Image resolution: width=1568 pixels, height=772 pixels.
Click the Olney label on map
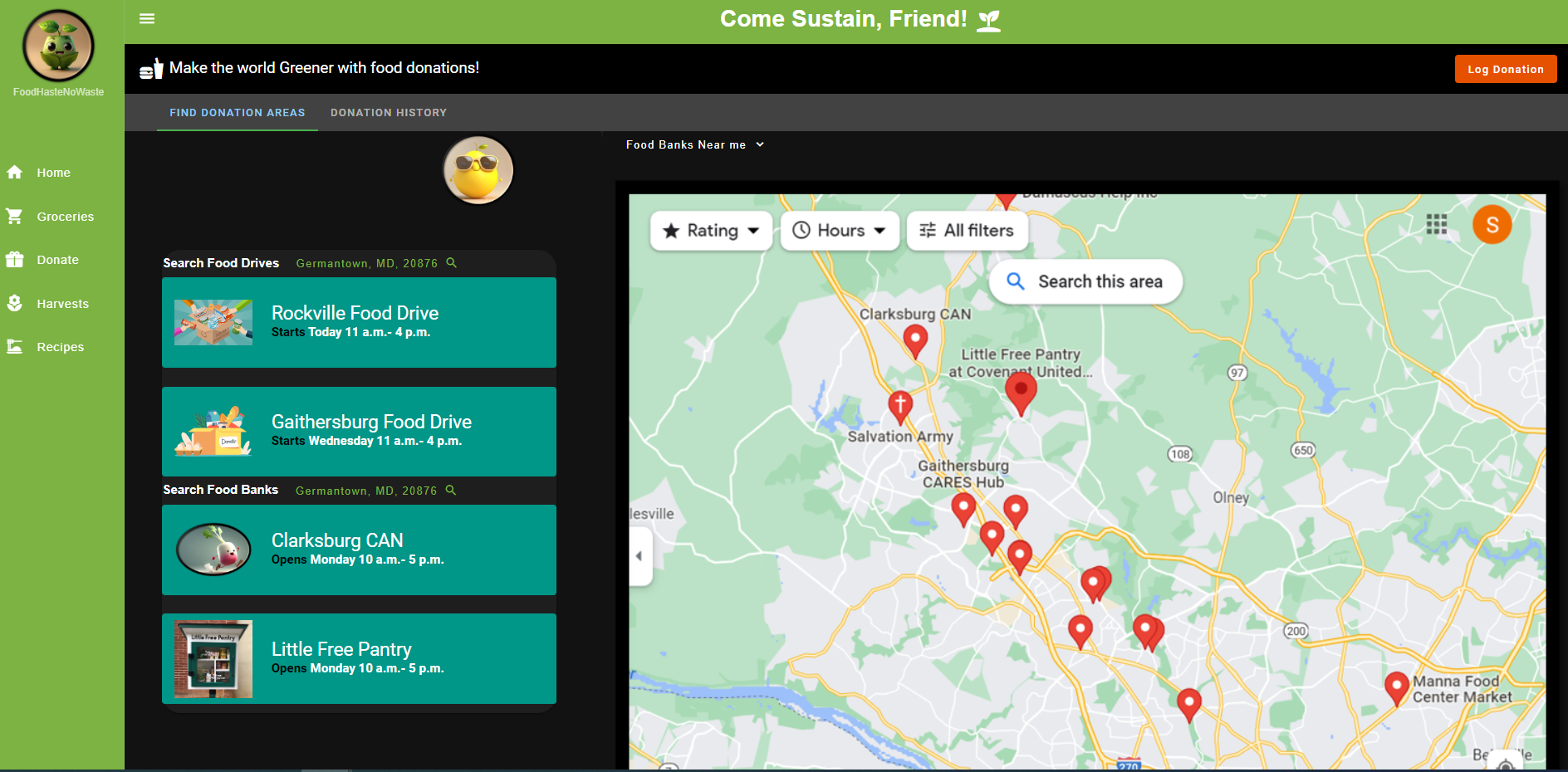pyautogui.click(x=1231, y=497)
